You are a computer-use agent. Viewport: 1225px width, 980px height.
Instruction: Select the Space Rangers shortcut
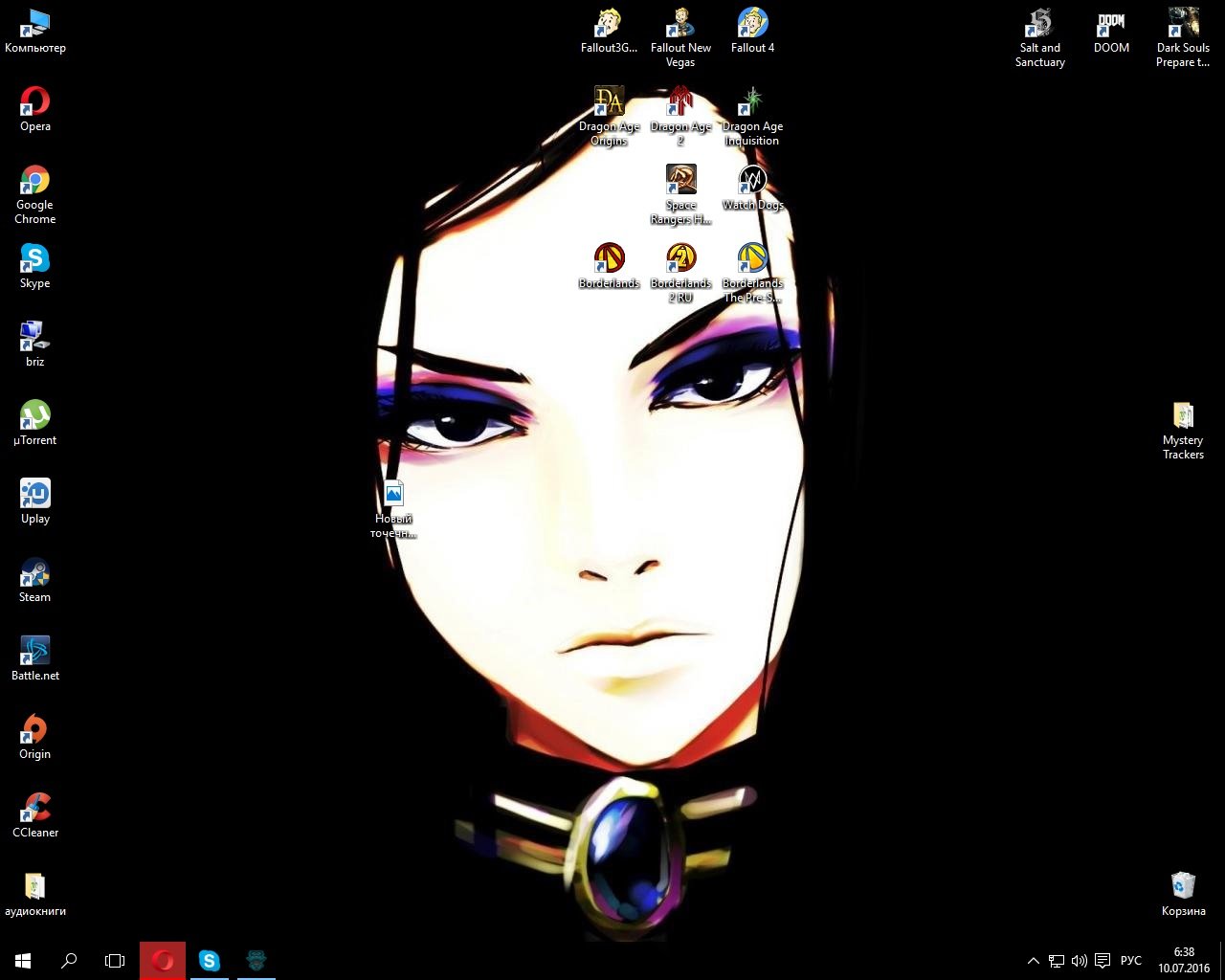(680, 195)
